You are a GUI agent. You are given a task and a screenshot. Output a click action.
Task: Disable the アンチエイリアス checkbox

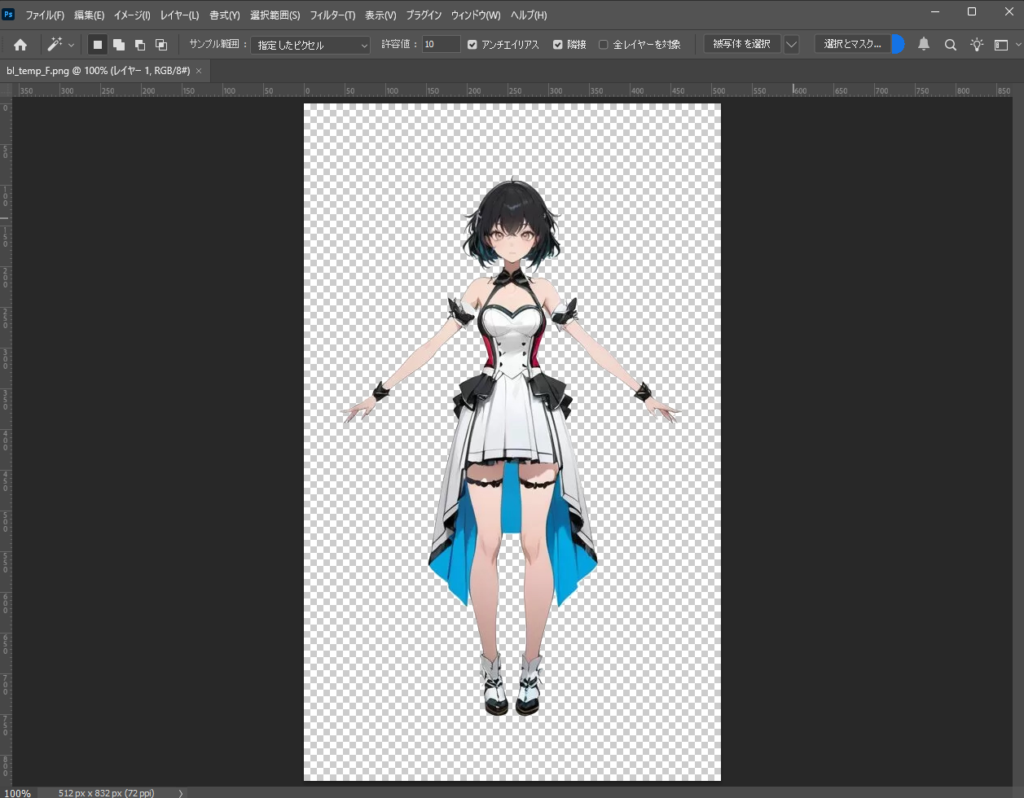[x=472, y=45]
